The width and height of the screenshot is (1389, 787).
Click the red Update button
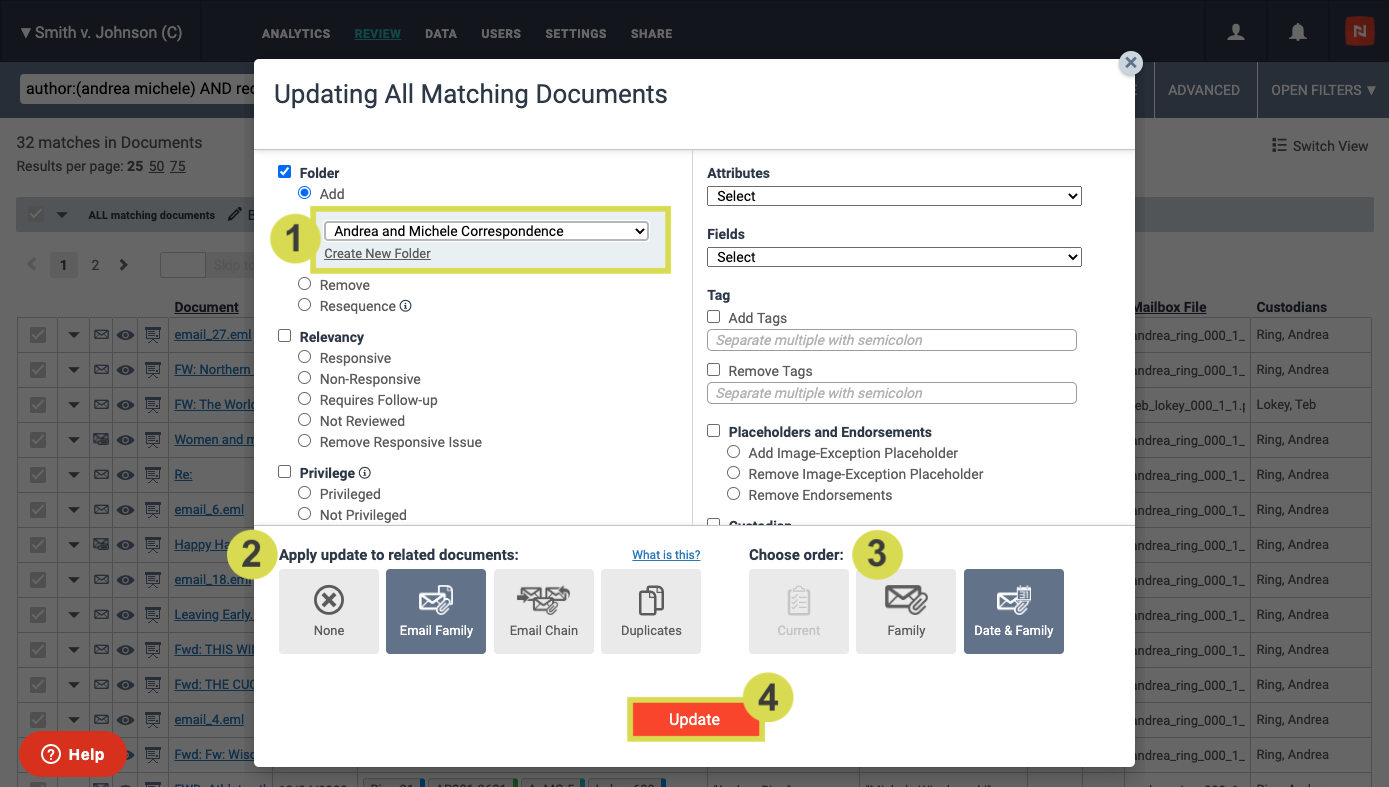click(x=694, y=719)
